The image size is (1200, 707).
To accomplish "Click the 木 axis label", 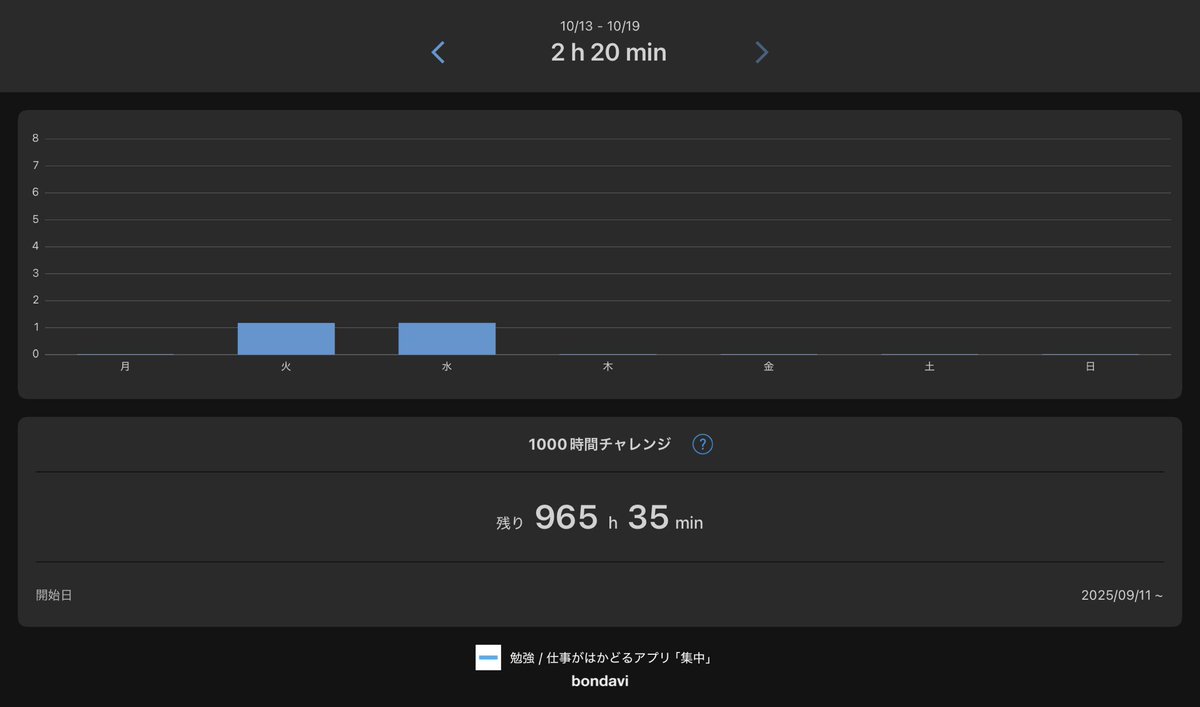I will 608,367.
